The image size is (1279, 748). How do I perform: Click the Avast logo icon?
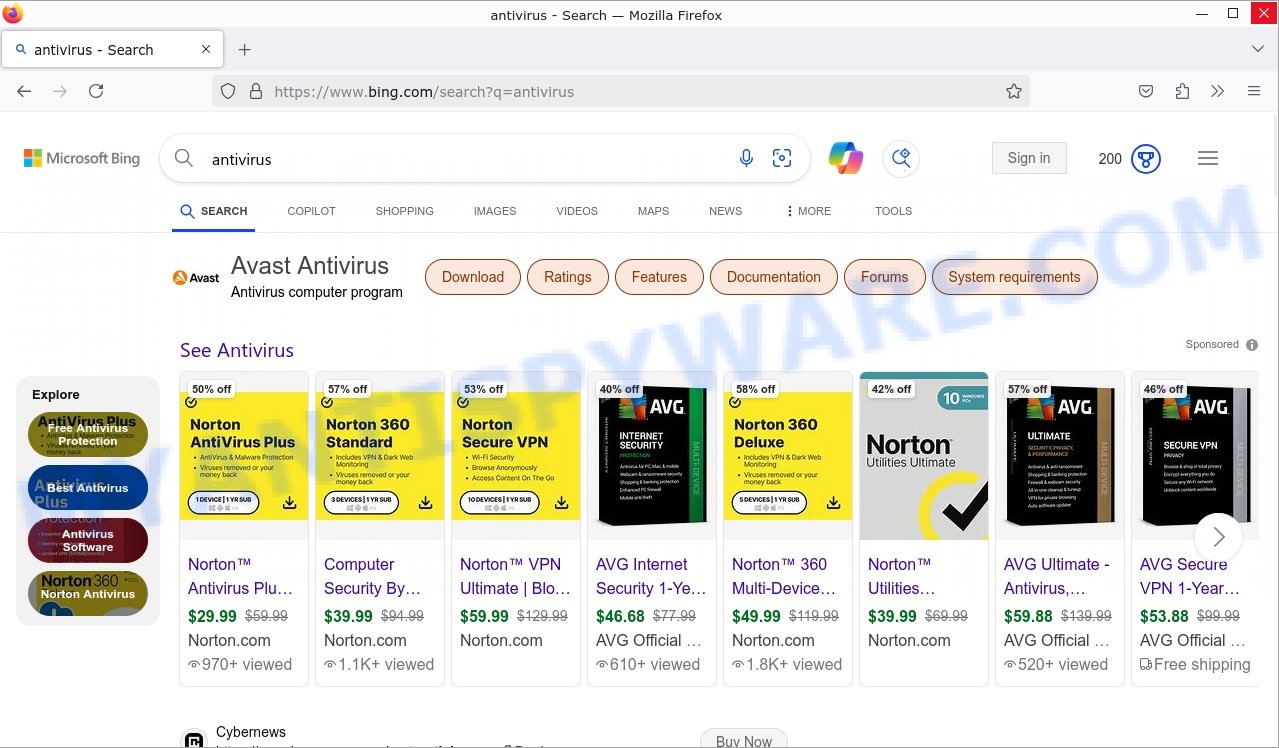(196, 278)
